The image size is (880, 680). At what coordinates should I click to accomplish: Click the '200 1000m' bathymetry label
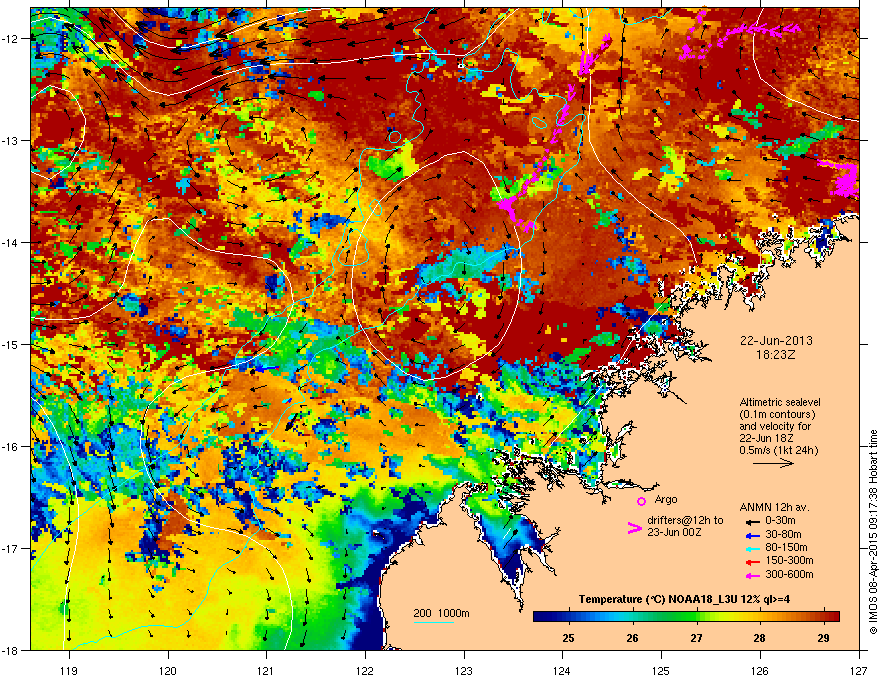(441, 613)
